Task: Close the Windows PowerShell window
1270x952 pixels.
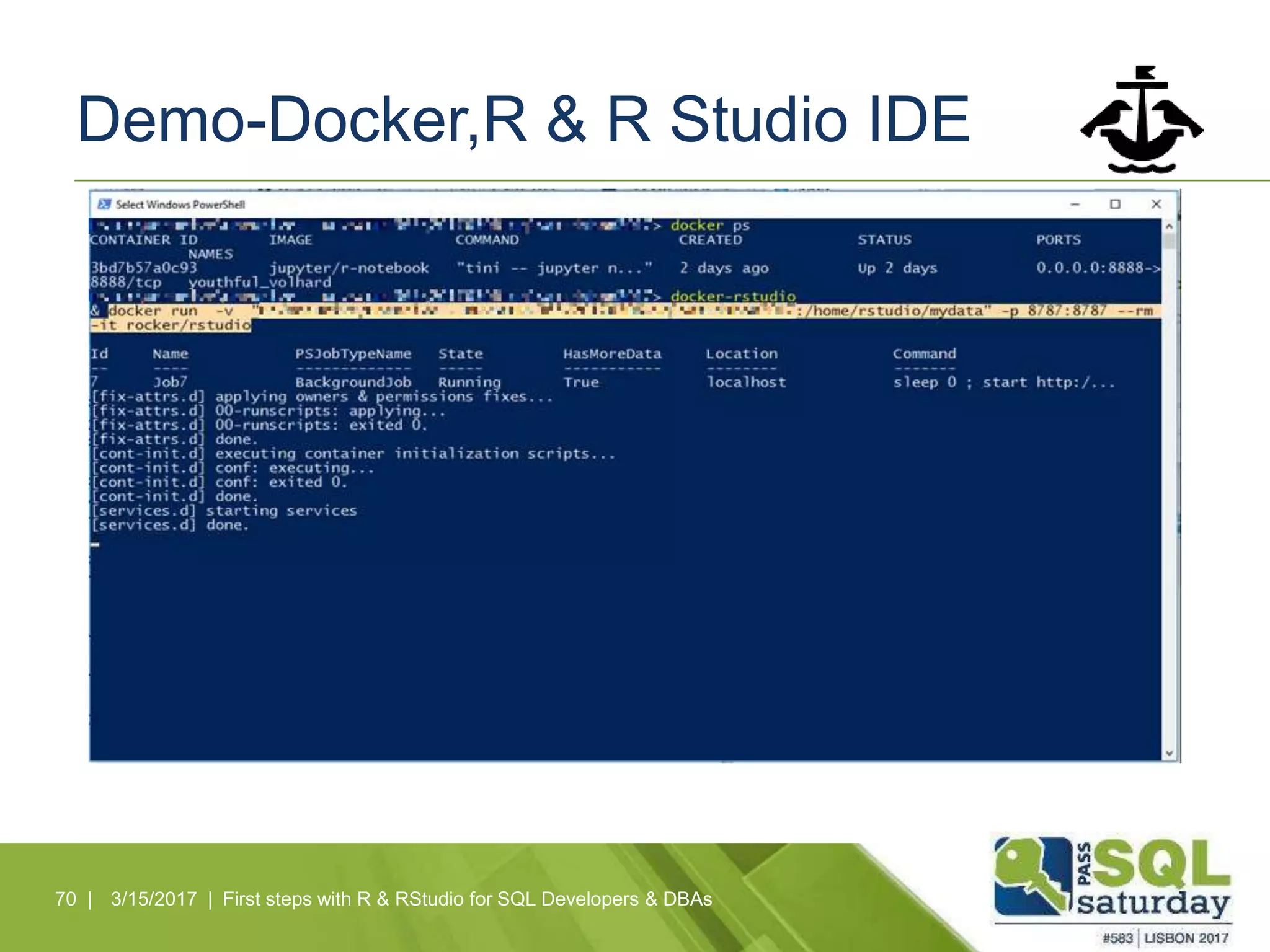Action: coord(1156,204)
